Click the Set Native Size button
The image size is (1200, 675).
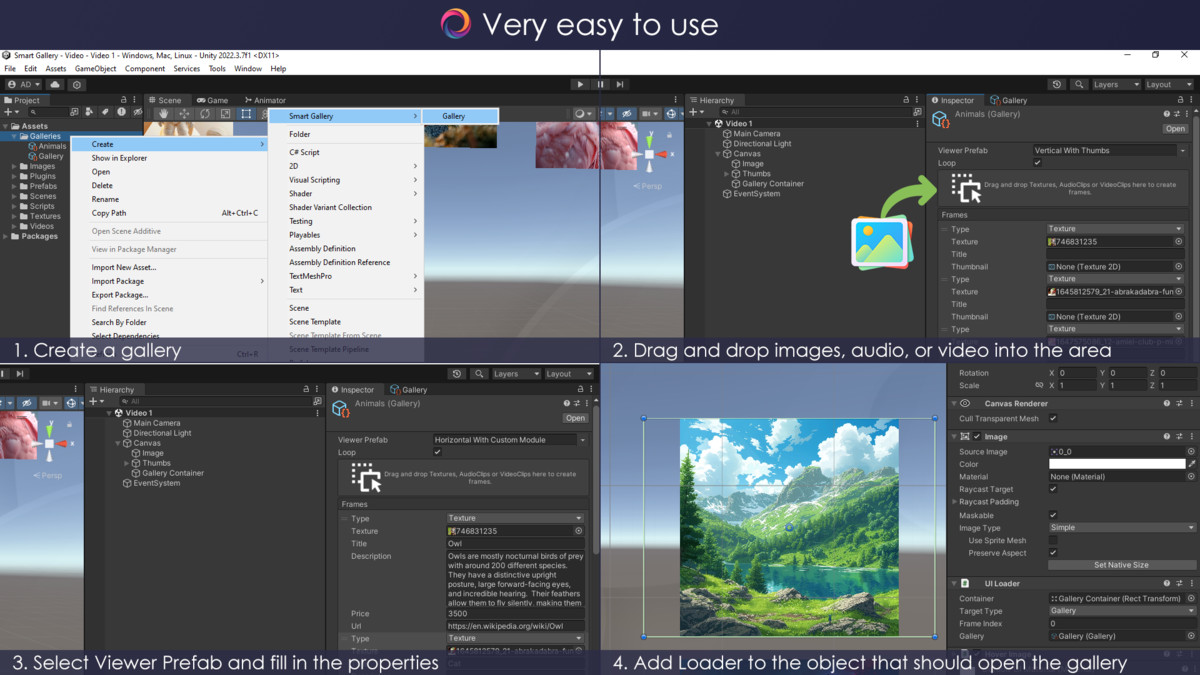click(x=1122, y=565)
